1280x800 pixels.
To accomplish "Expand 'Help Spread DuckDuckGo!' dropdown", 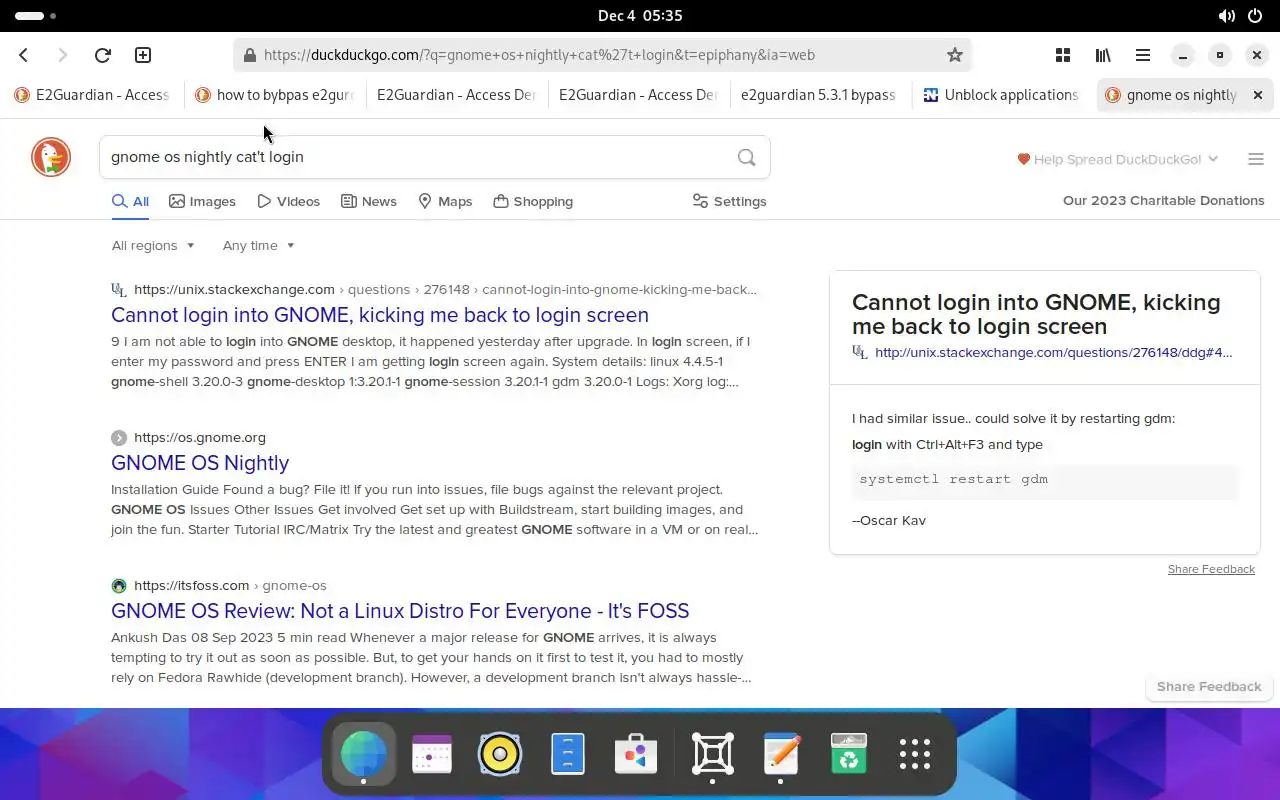I will pos(1118,159).
